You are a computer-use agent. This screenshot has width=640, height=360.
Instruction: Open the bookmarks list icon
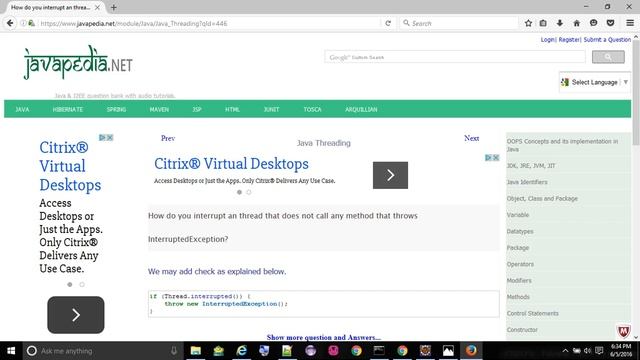click(x=543, y=23)
